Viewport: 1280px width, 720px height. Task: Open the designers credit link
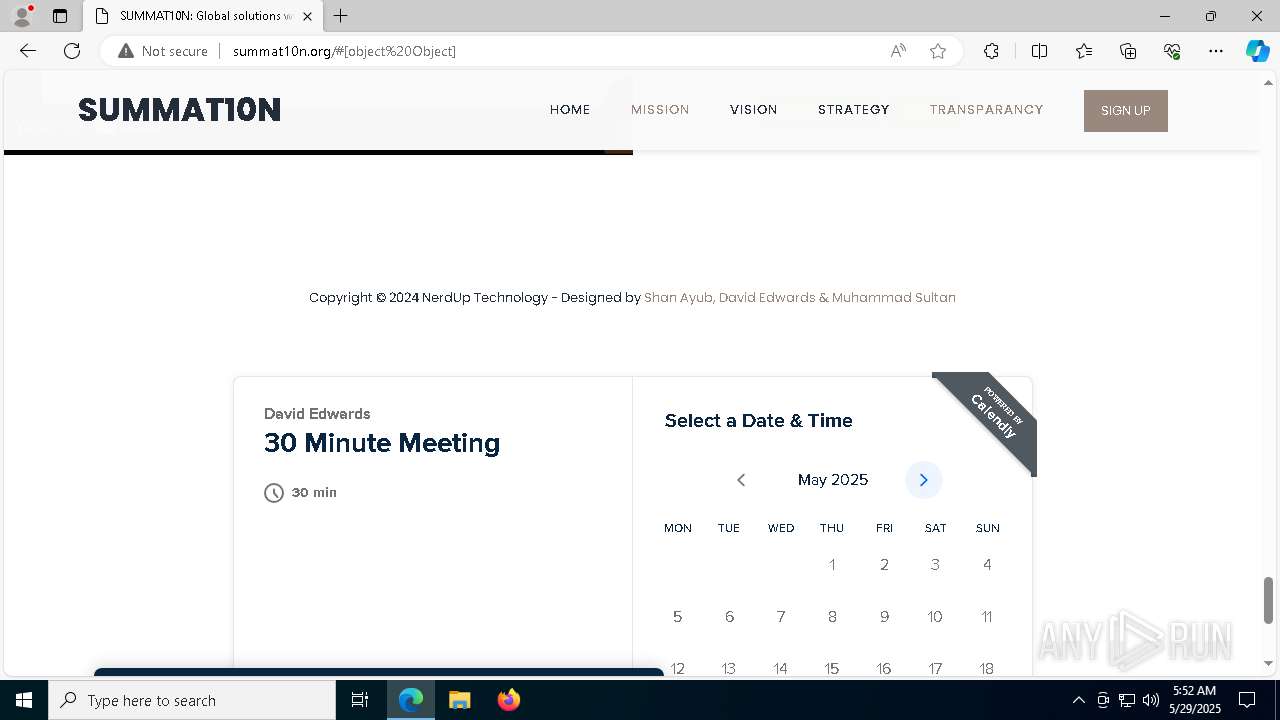tap(800, 297)
